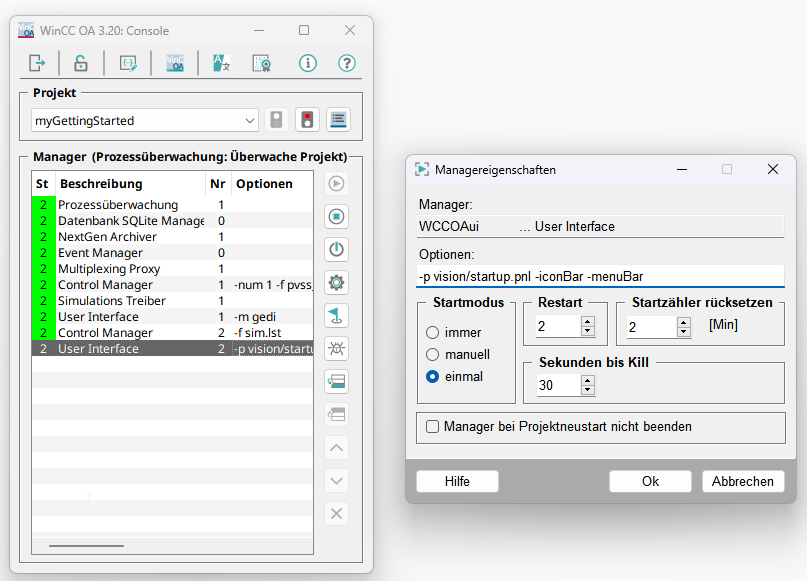Select the 'Prozessüberwachung' manager row
The image size is (807, 581).
(172, 205)
